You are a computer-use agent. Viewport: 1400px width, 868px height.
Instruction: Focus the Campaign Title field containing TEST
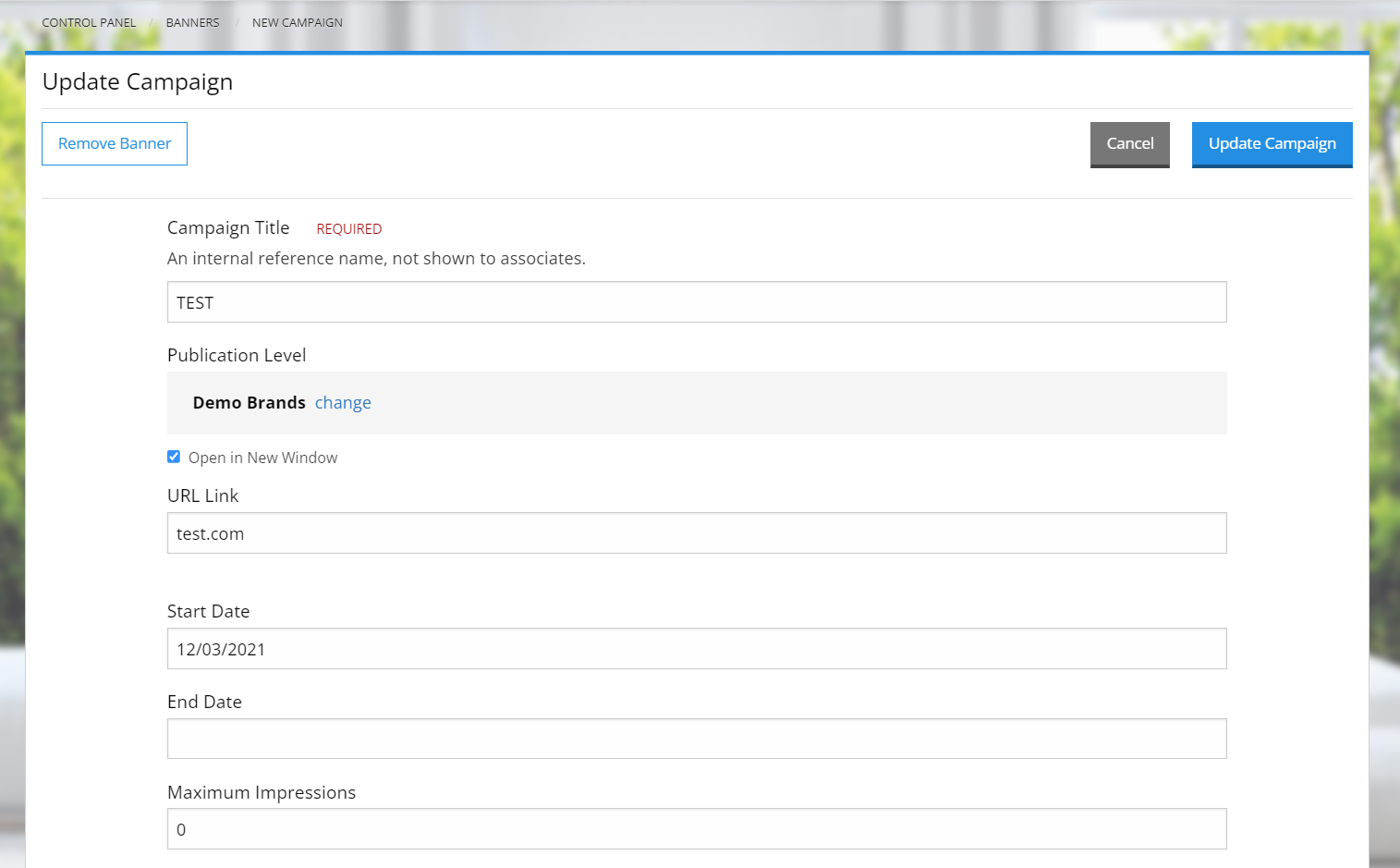coord(696,302)
